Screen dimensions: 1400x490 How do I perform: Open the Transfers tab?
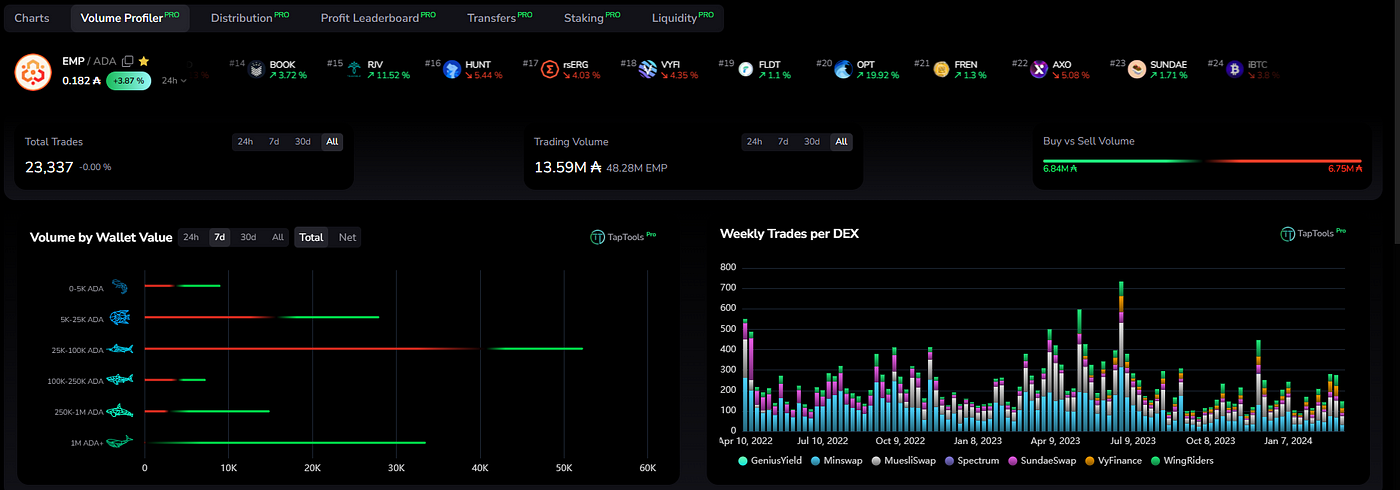coord(500,18)
